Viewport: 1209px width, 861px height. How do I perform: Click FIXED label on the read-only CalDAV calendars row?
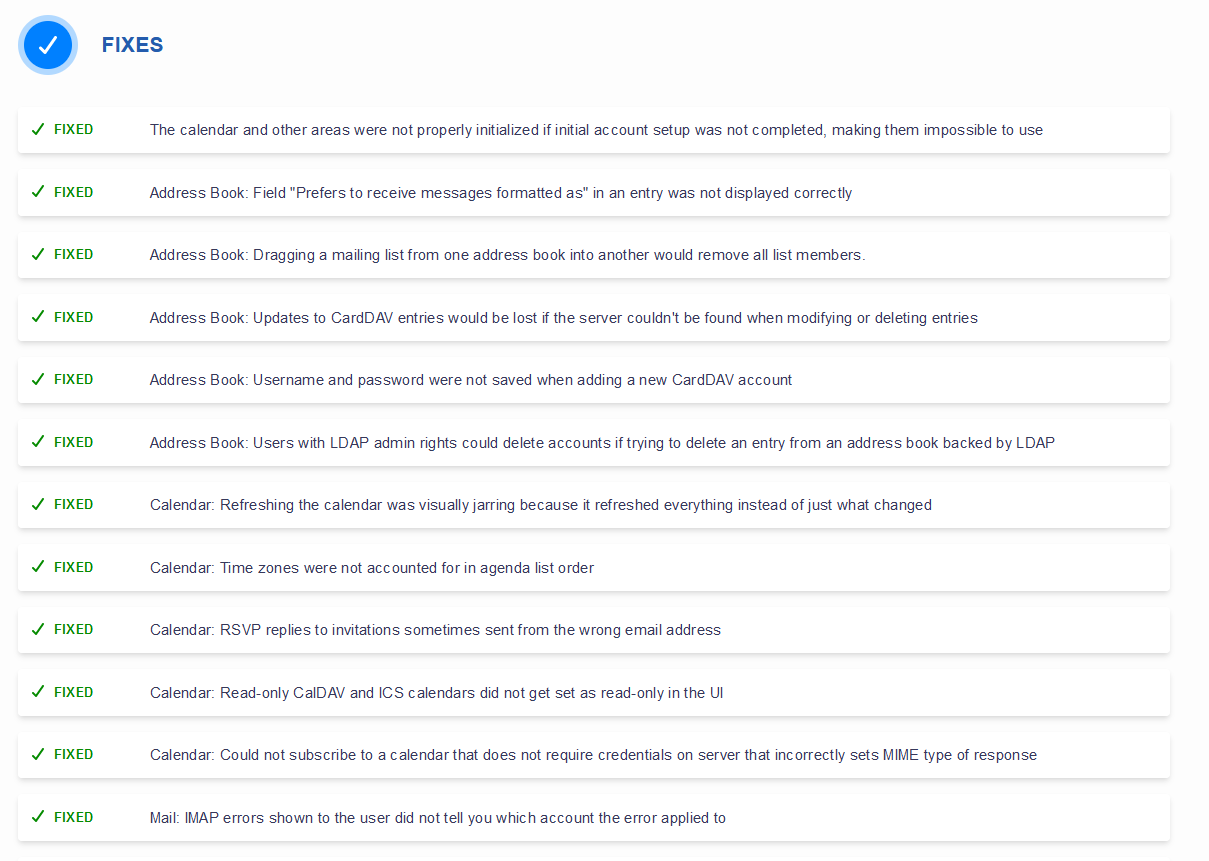(x=73, y=692)
